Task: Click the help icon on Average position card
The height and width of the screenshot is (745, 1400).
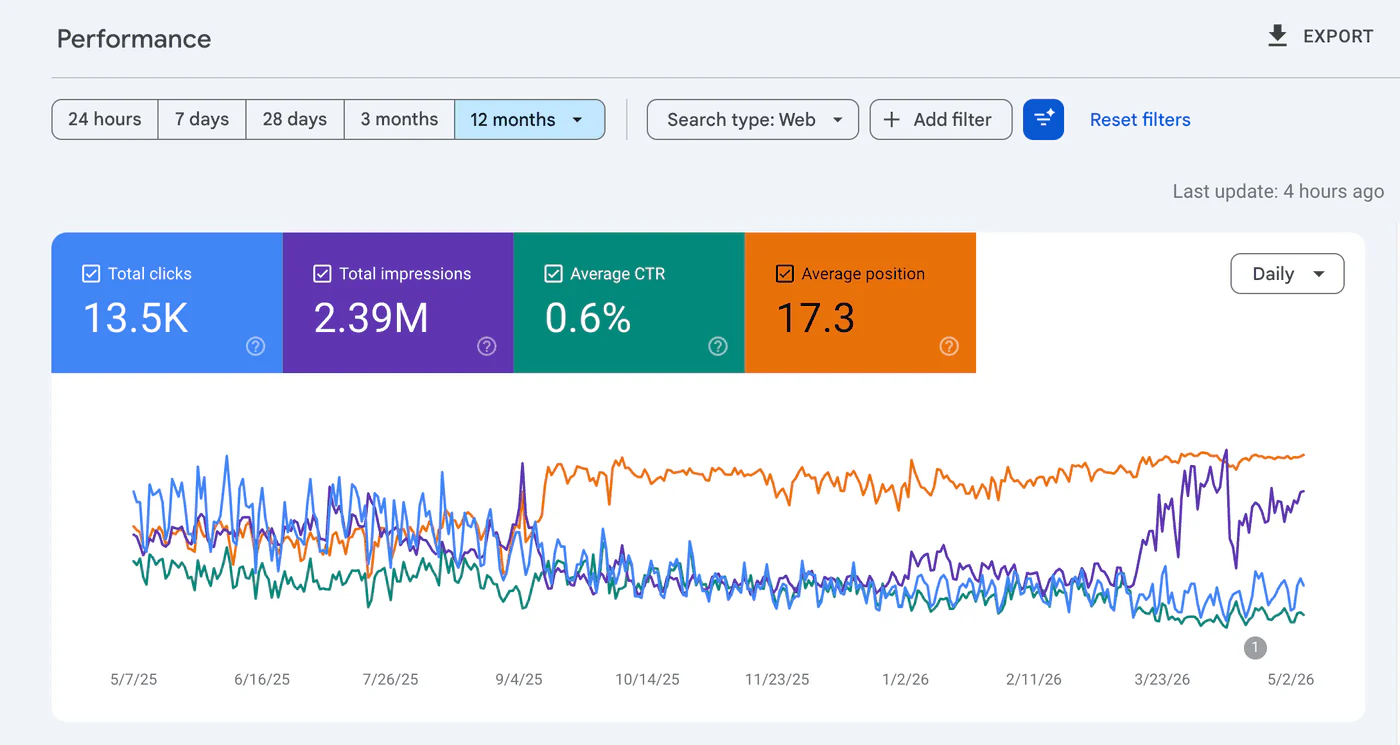Action: point(949,346)
